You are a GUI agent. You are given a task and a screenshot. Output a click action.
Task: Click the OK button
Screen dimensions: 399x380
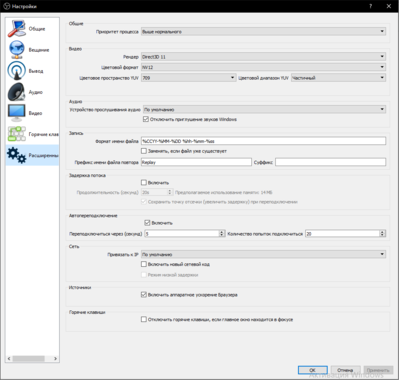click(x=312, y=370)
